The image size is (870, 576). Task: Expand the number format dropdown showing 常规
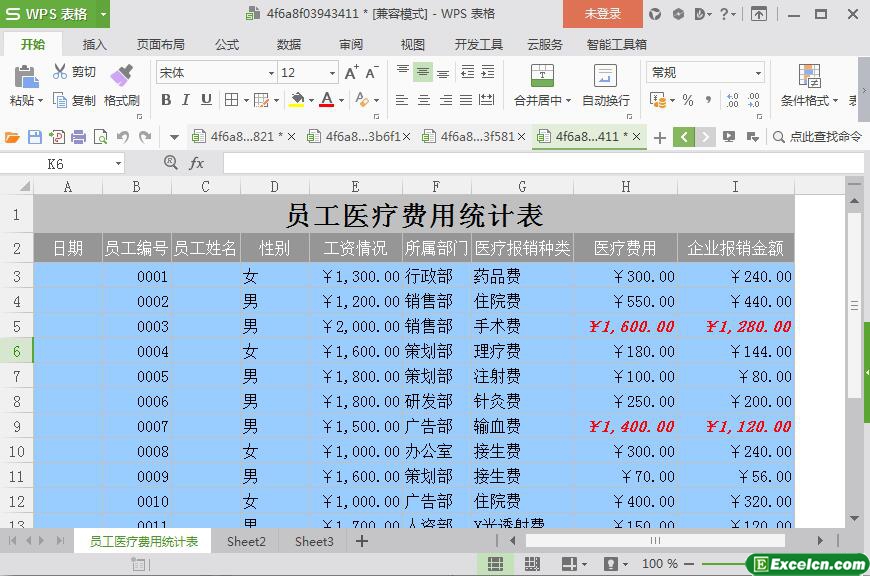click(x=758, y=73)
